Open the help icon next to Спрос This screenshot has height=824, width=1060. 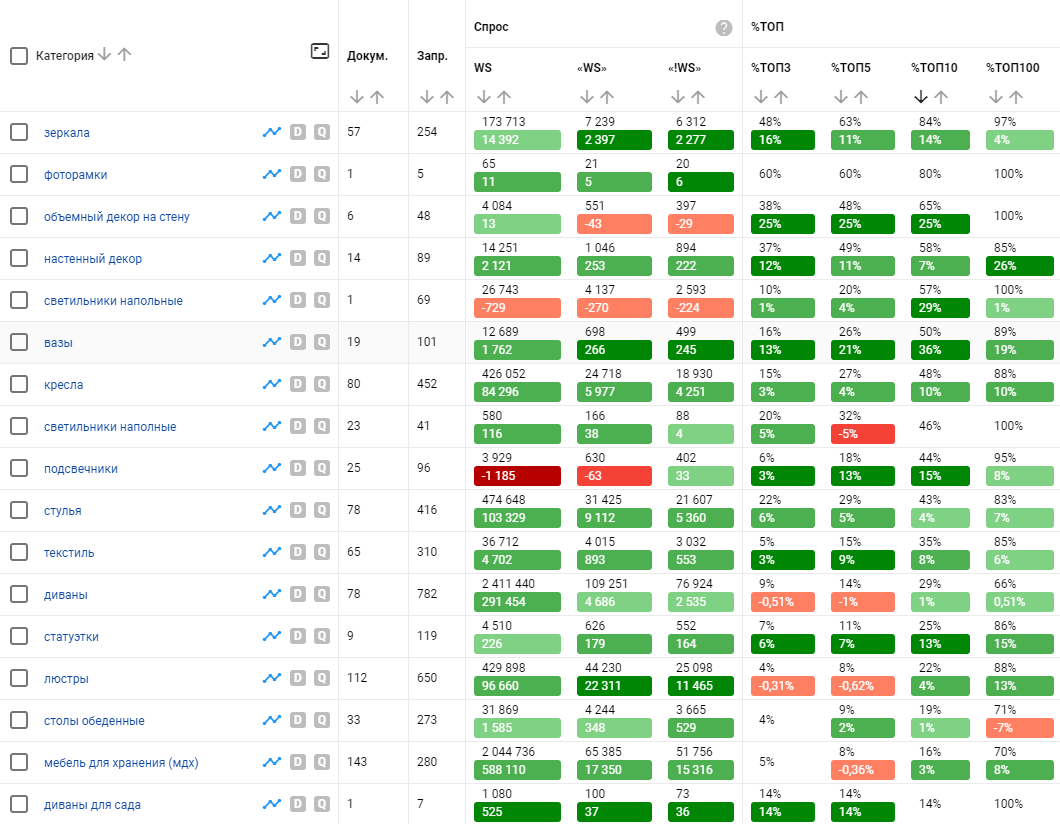pos(724,28)
